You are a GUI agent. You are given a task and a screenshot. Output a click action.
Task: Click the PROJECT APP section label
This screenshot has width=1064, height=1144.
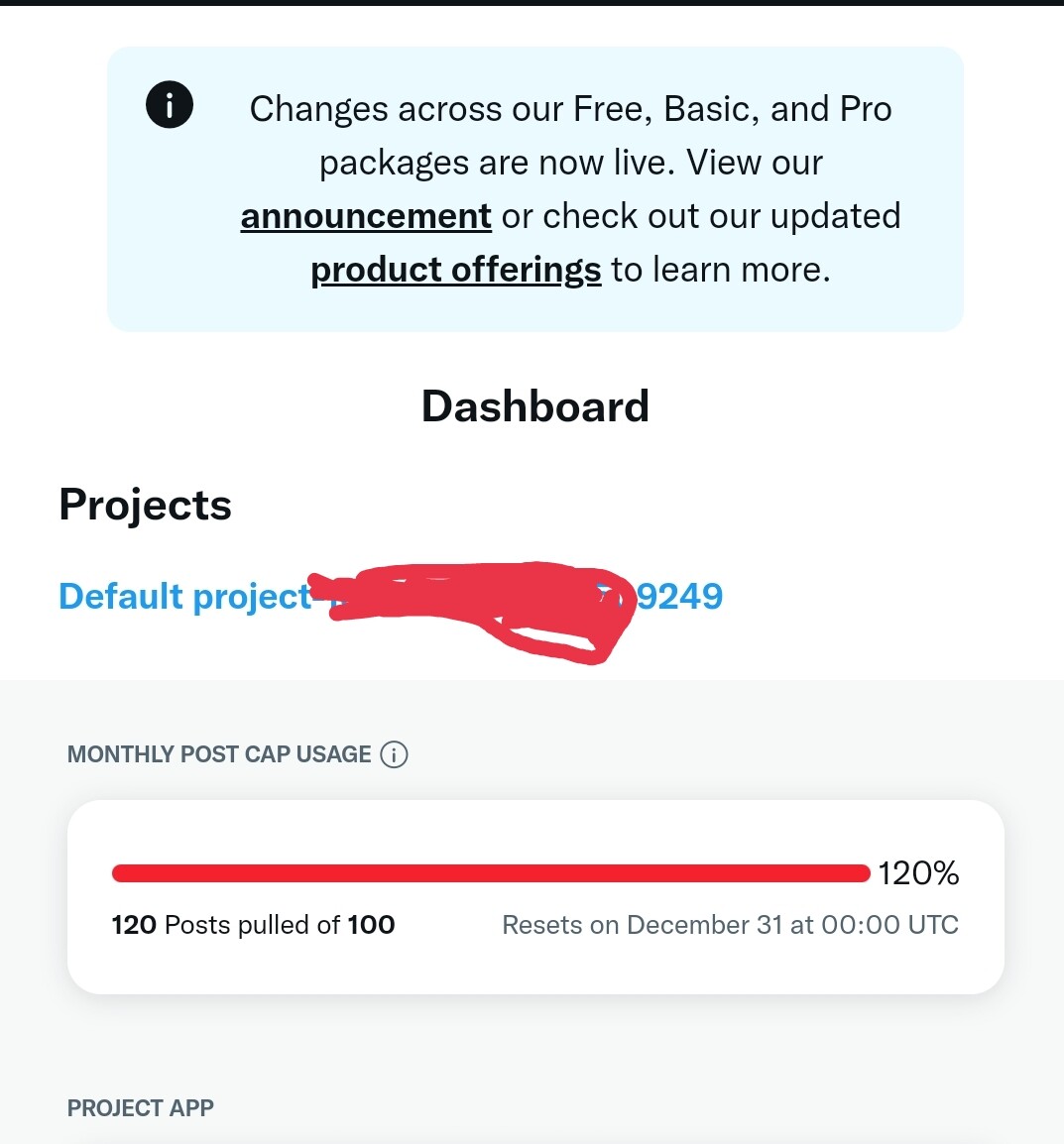click(x=140, y=1107)
